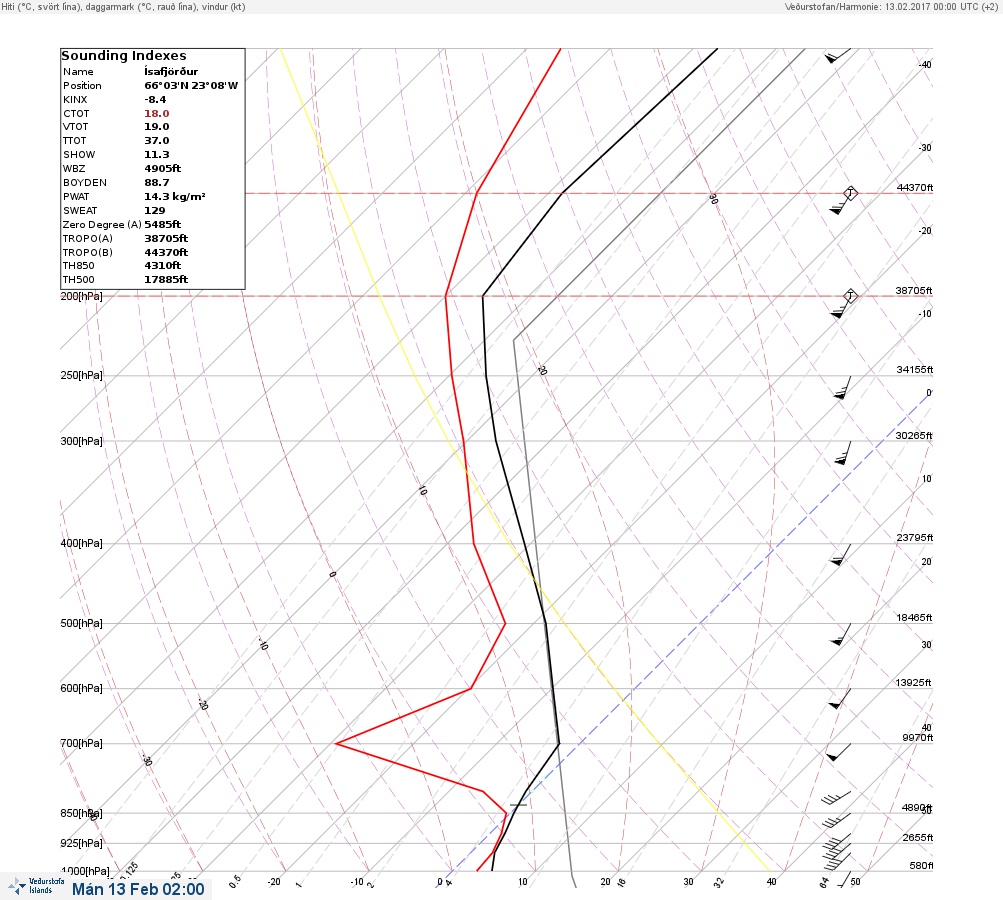Click the 18465ft height label on right axis
The height and width of the screenshot is (900, 1003).
pyautogui.click(x=914, y=617)
